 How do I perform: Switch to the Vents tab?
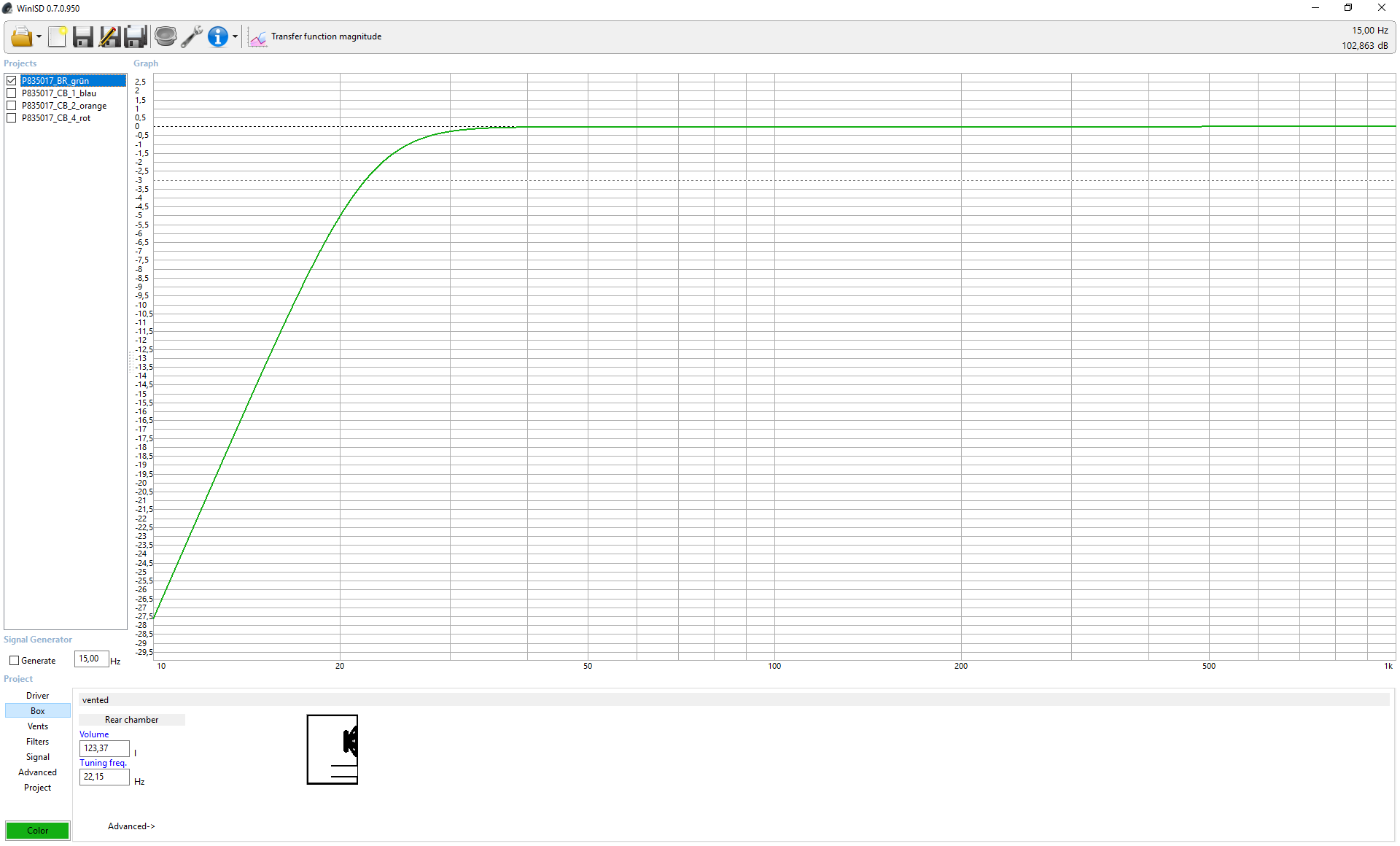pyautogui.click(x=38, y=726)
